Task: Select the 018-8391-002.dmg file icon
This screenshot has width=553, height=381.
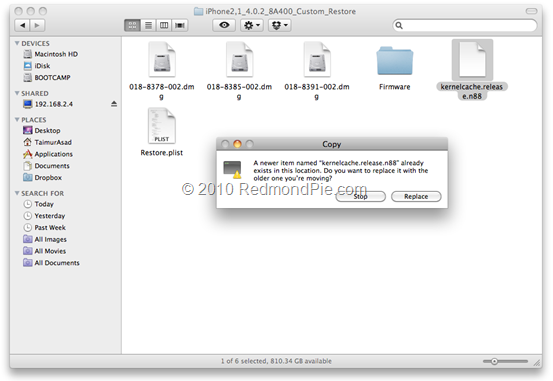Action: click(x=317, y=59)
